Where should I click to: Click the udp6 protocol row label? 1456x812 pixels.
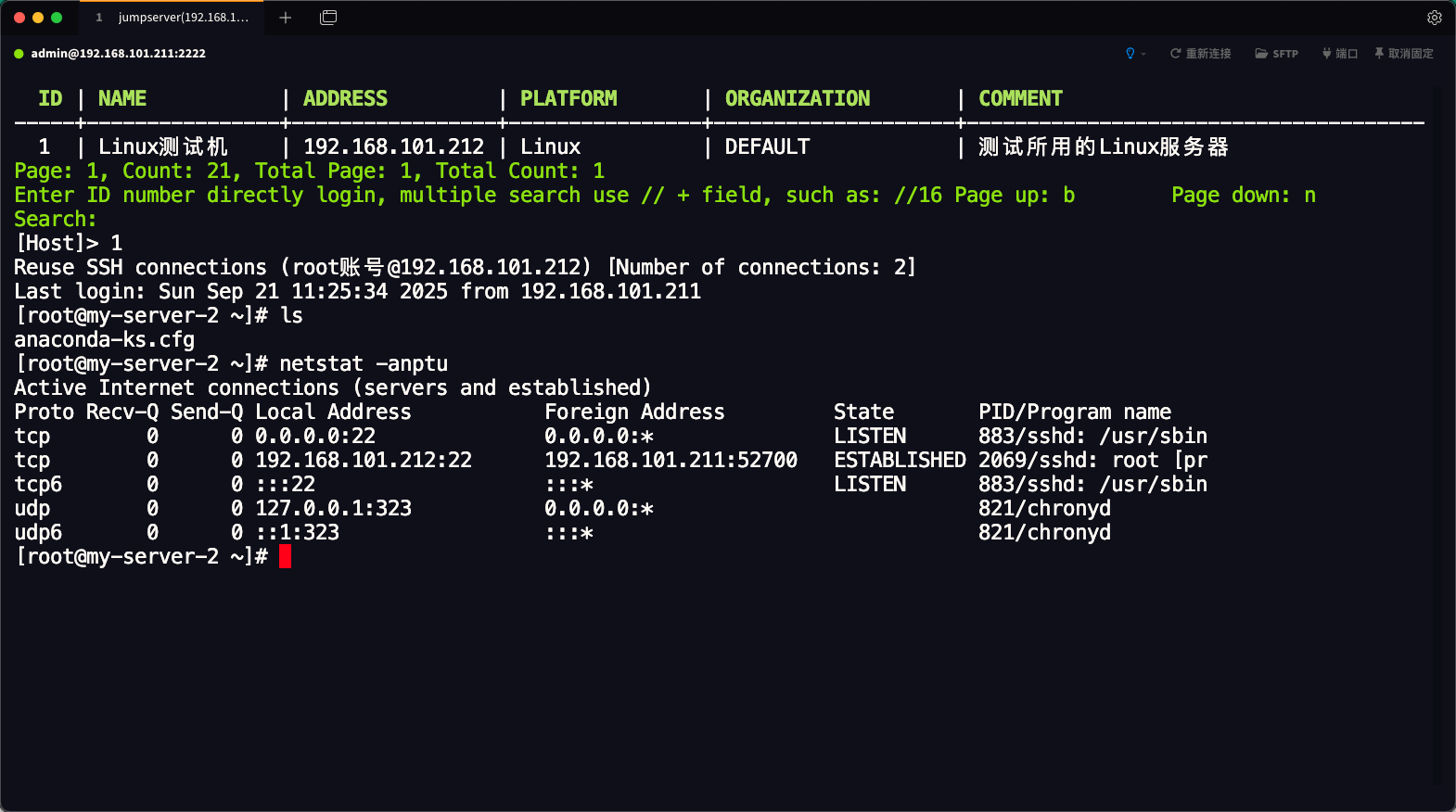(x=38, y=532)
